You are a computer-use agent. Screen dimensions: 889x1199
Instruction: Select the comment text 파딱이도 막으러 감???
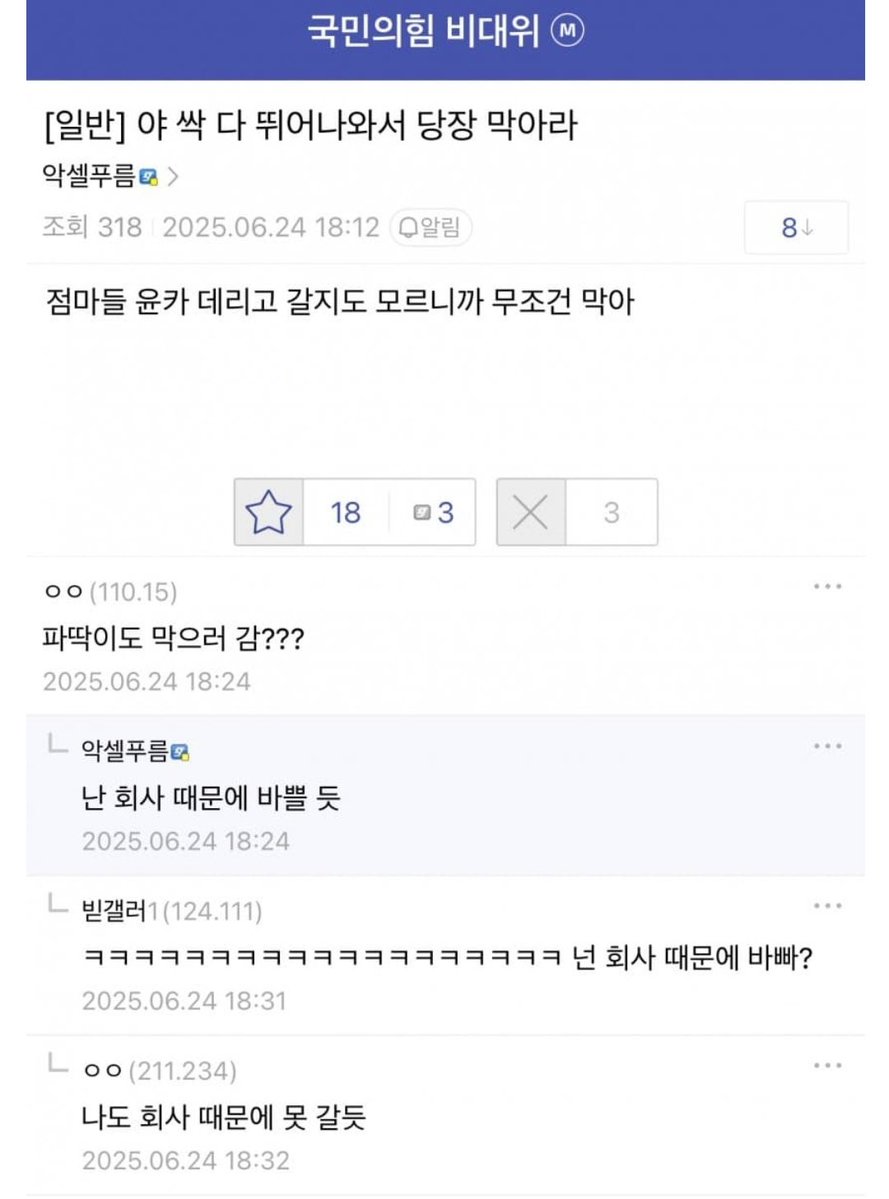174,638
